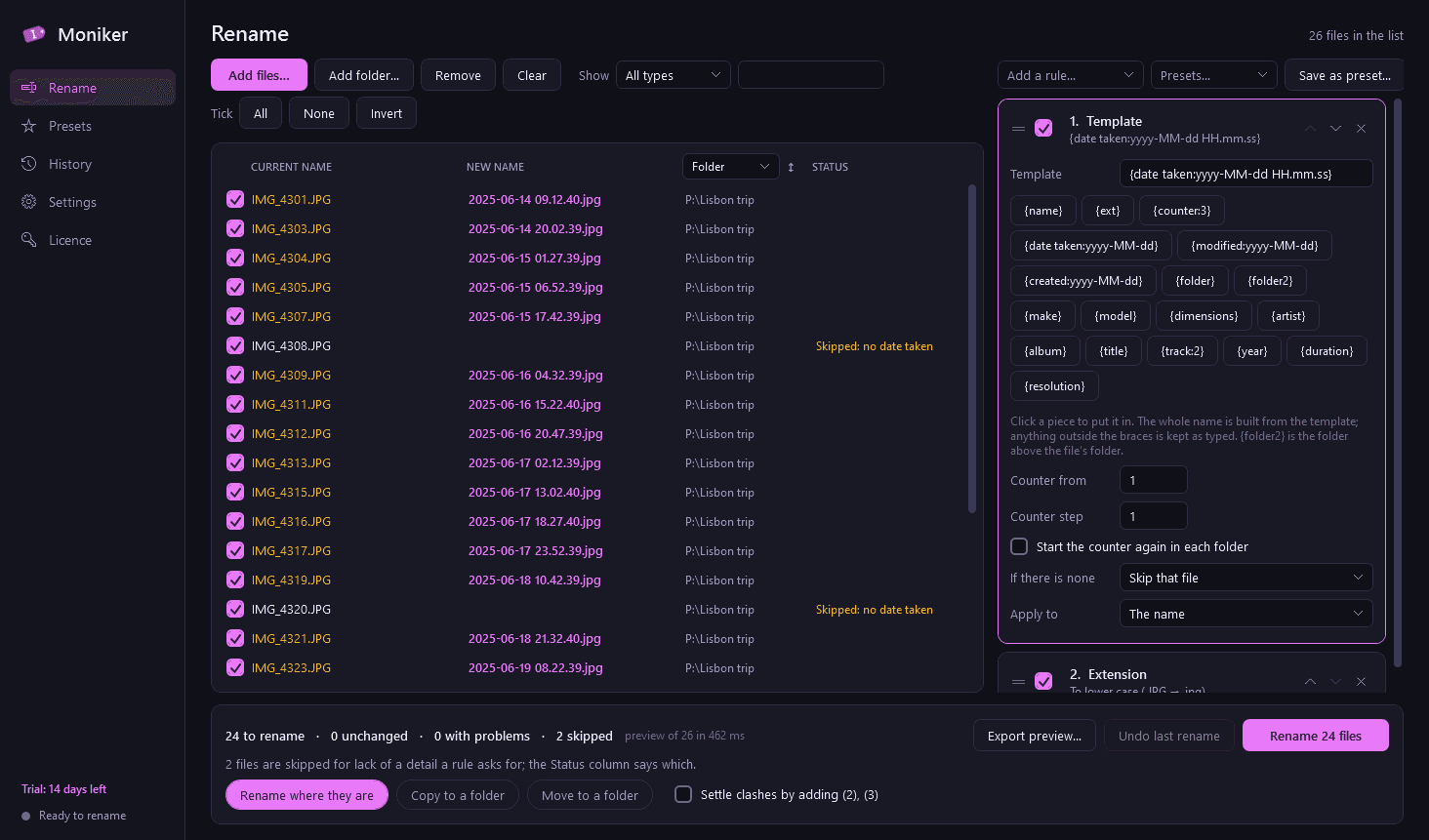
Task: Click the move-up arrow on the Template rule
Action: [1310, 129]
